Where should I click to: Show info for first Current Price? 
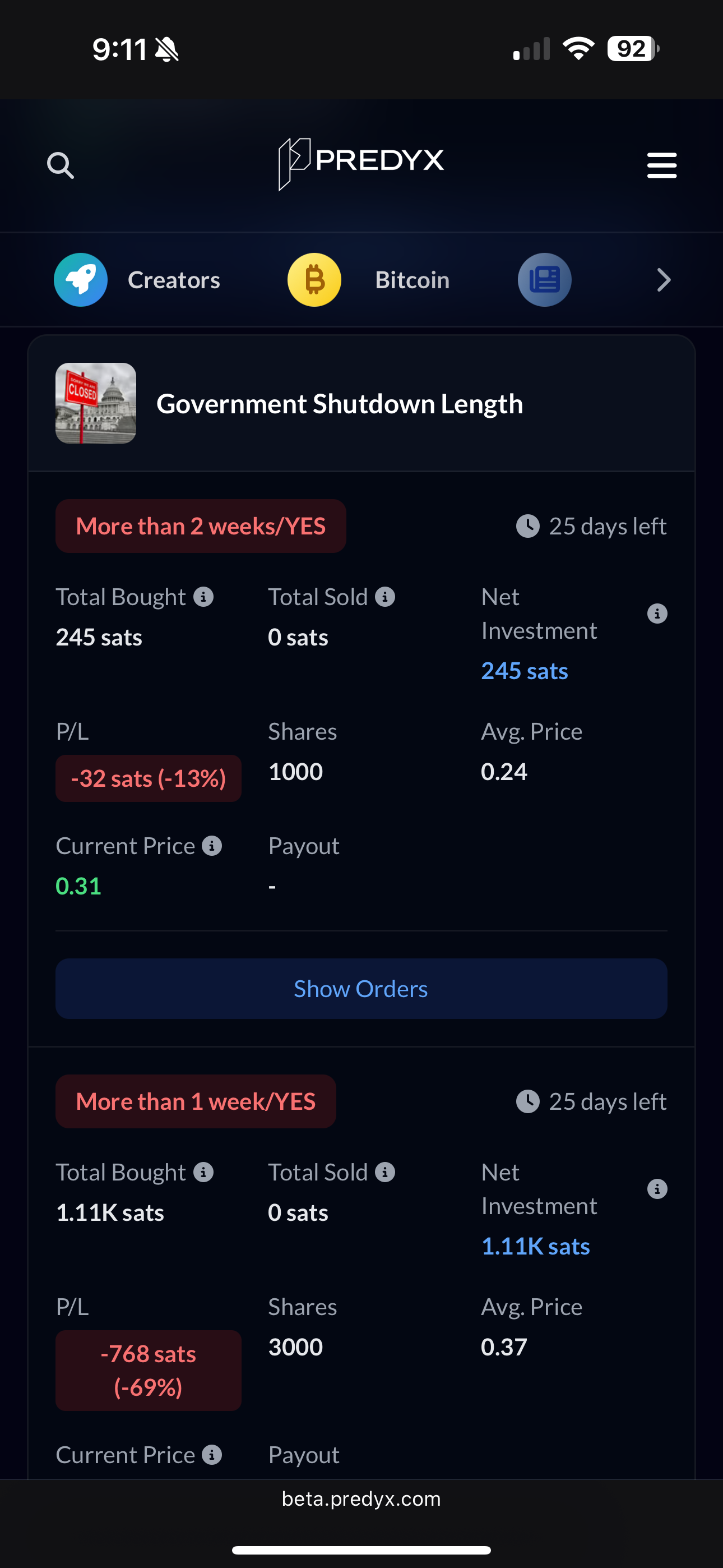click(x=212, y=846)
